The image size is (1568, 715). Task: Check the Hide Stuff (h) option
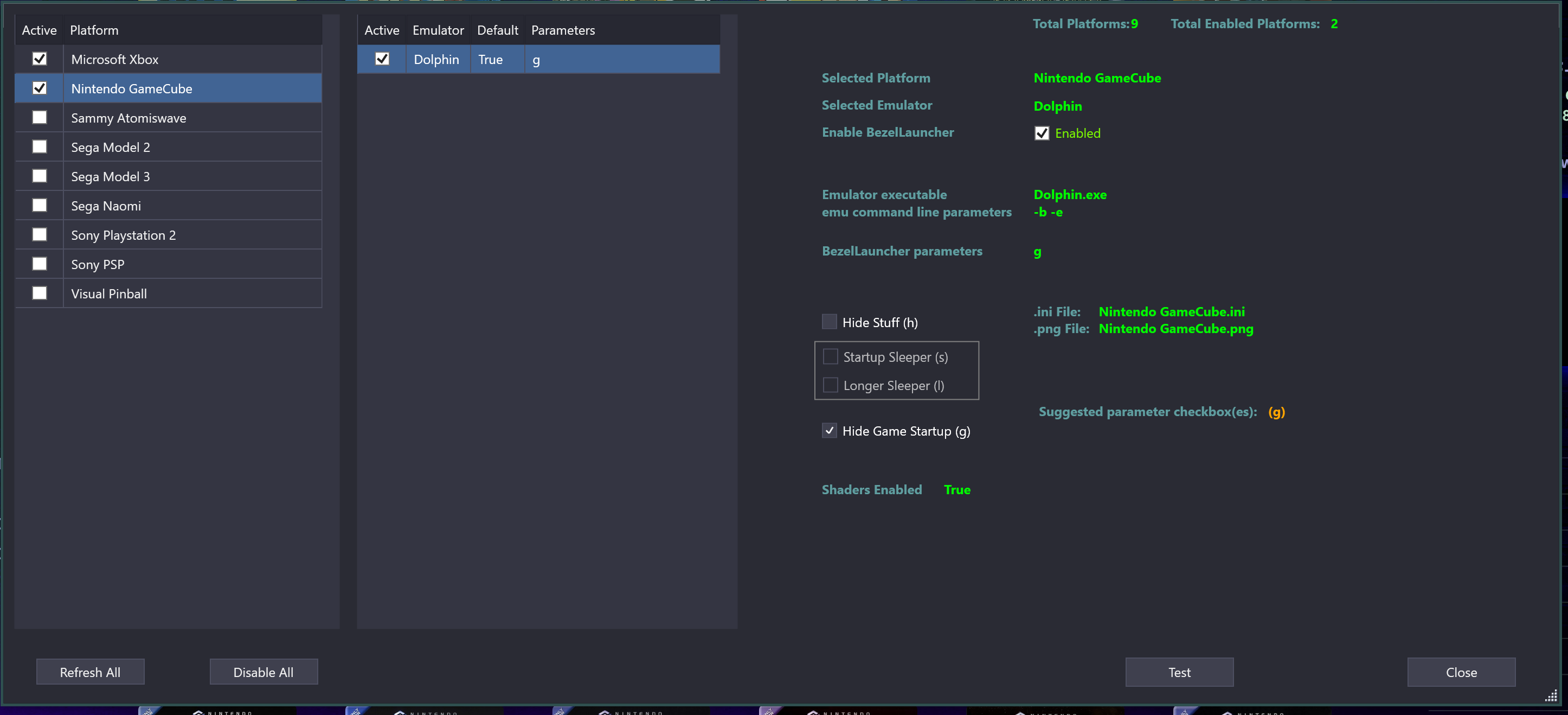pyautogui.click(x=829, y=322)
